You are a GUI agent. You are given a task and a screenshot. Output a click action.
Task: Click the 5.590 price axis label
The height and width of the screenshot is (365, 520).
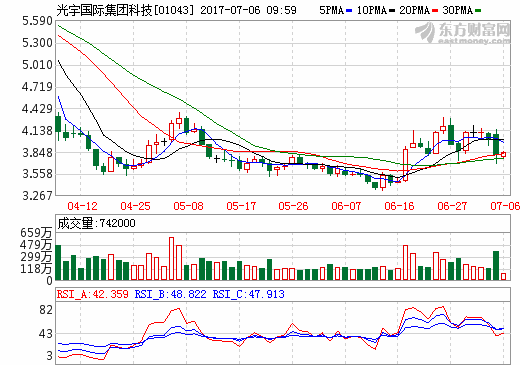coord(37,21)
